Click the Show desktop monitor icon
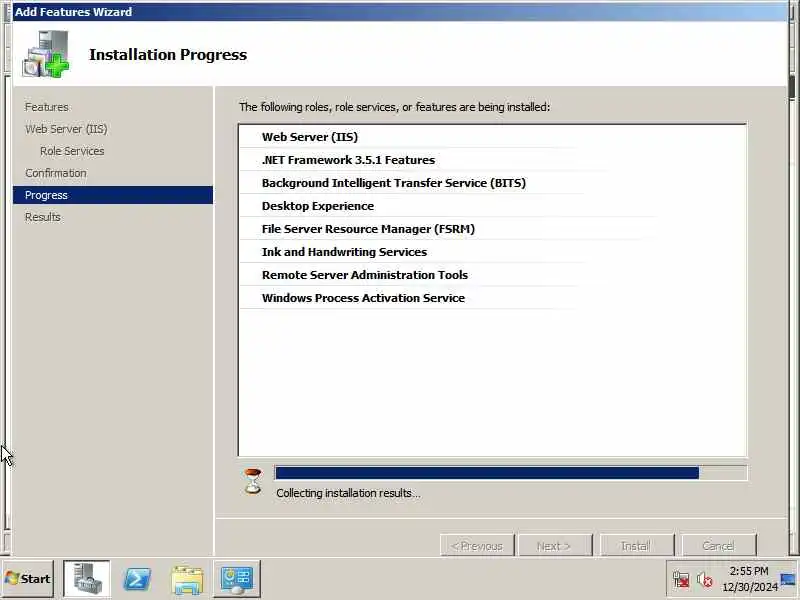Viewport: 800px width, 600px height. click(788, 580)
